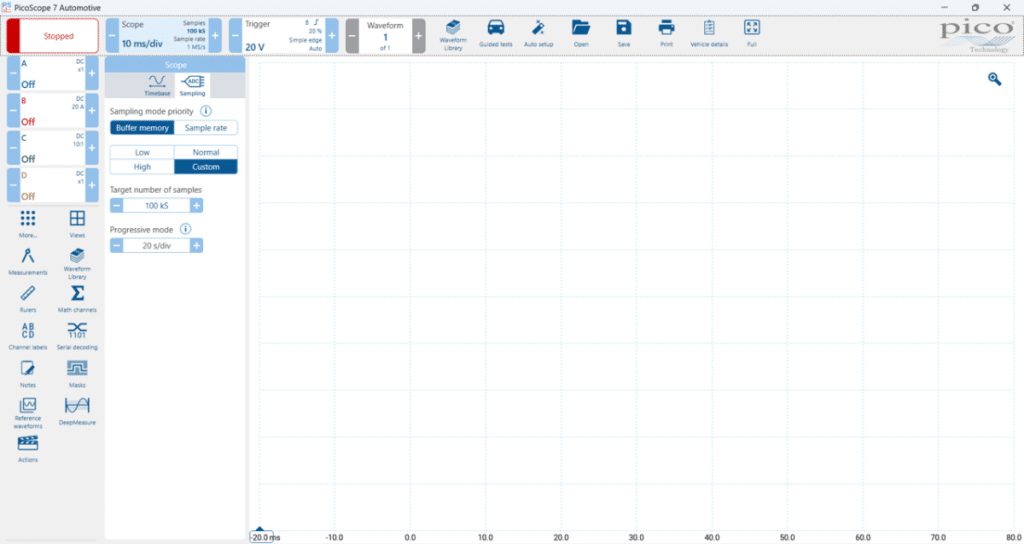Open the Waveform Library toolbar icon
The height and width of the screenshot is (544, 1024).
(453, 35)
